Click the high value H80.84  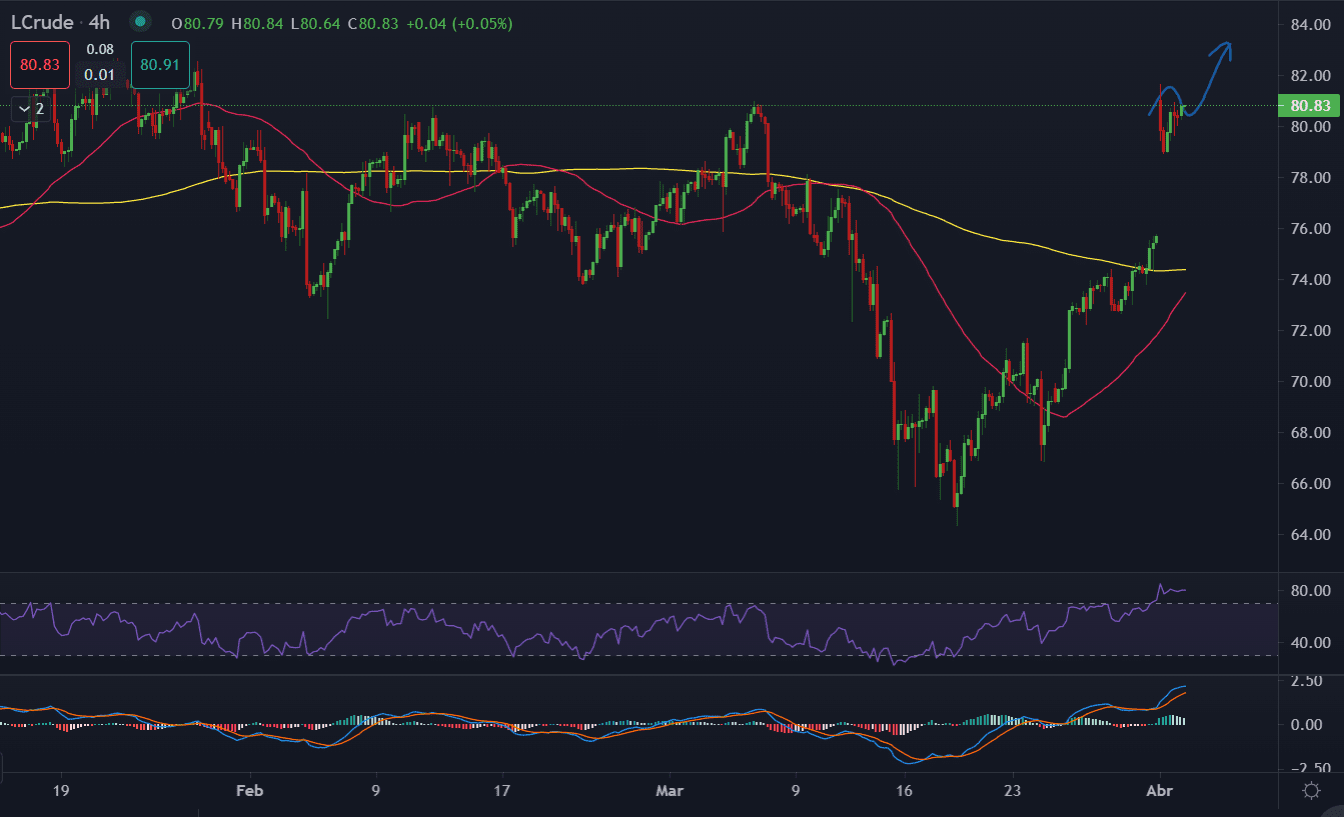click(x=258, y=23)
